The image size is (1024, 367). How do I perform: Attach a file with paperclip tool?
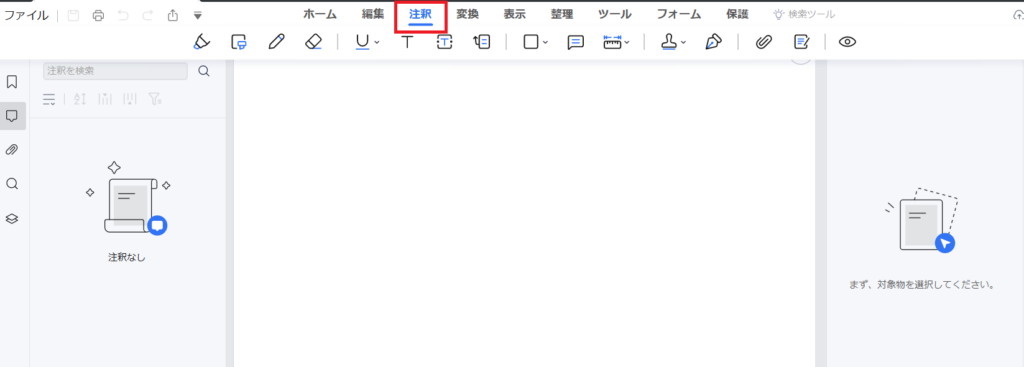763,42
